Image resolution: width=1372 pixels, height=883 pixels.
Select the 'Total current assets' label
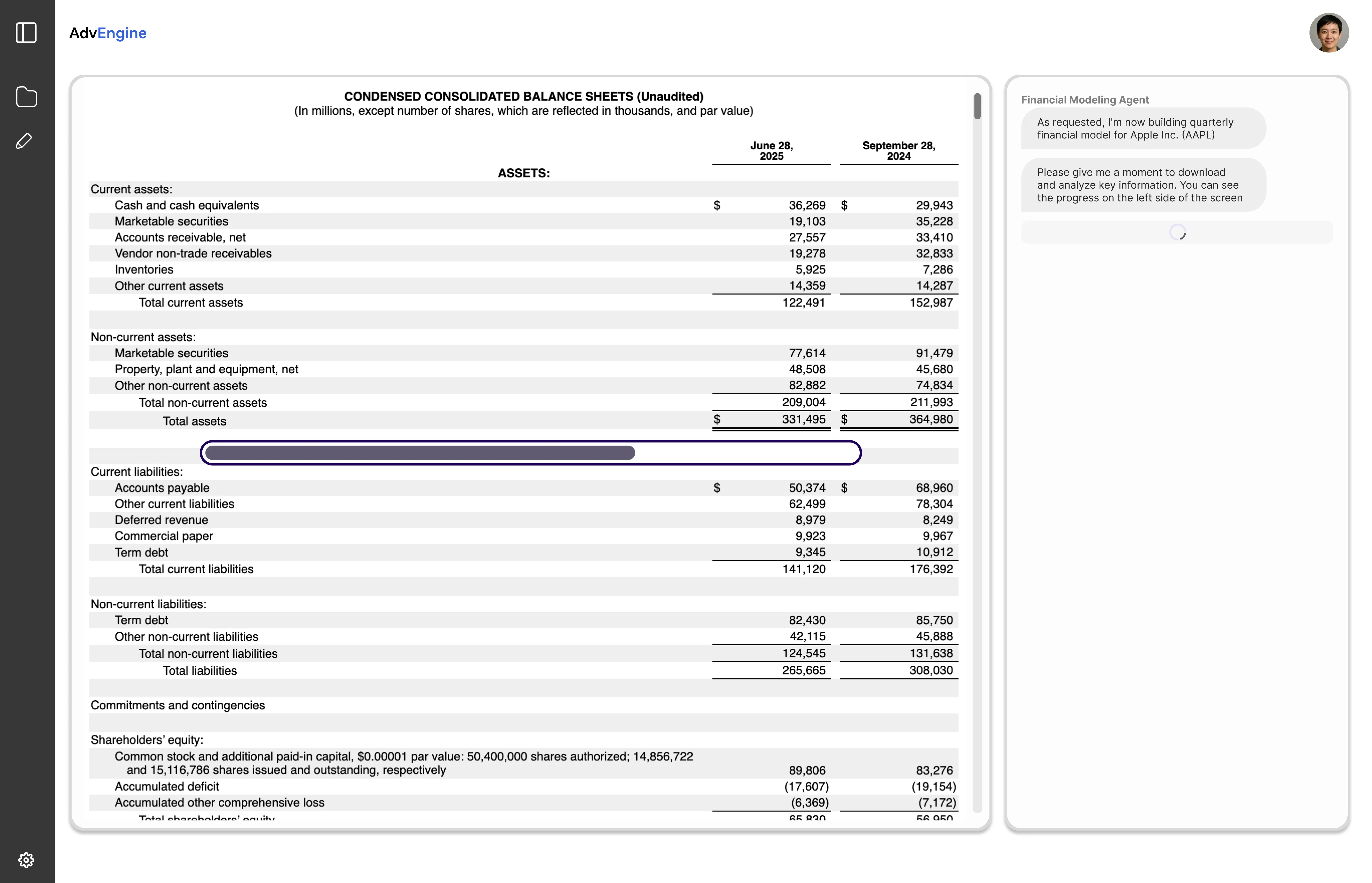point(190,303)
